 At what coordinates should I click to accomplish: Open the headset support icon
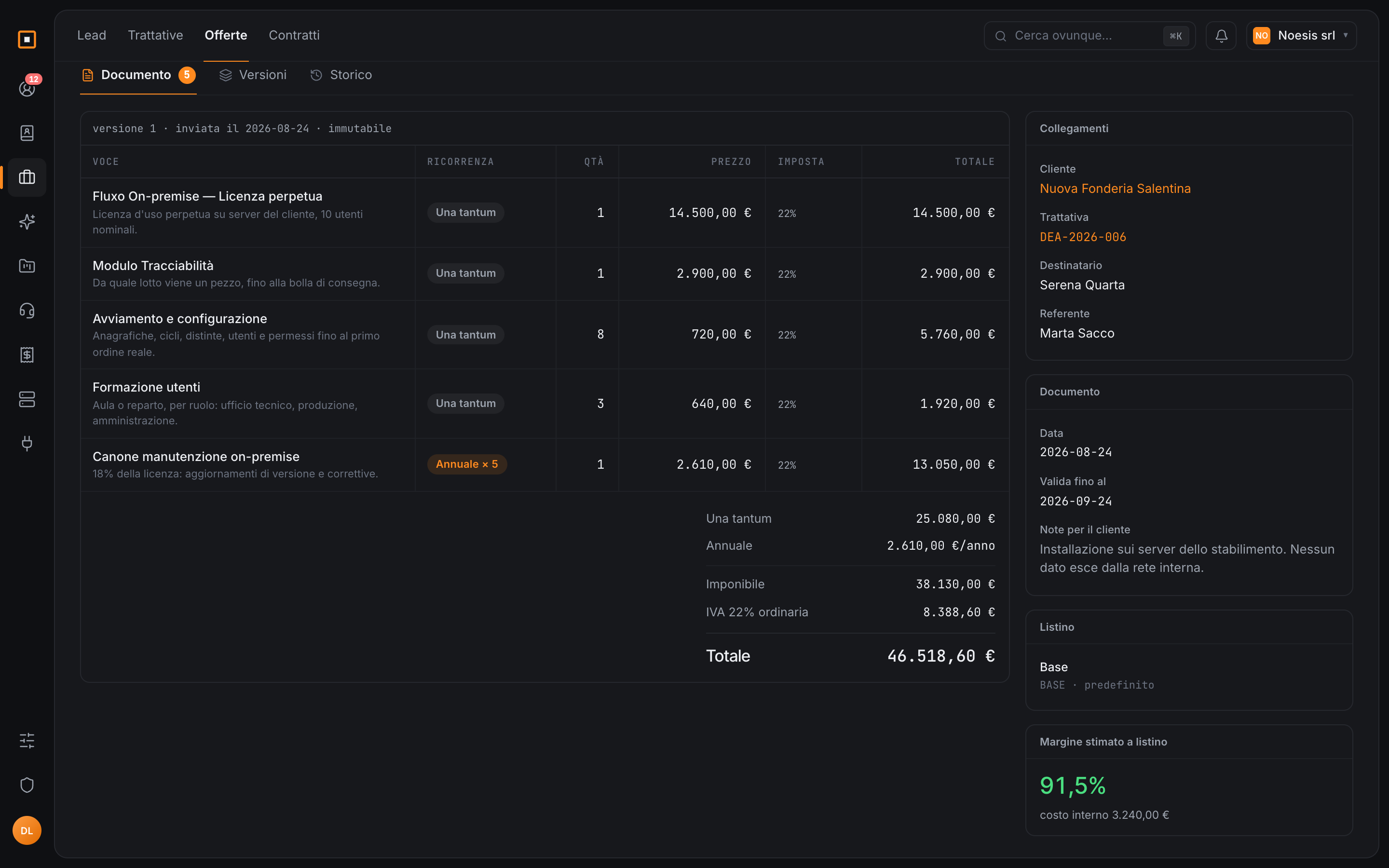point(27,311)
